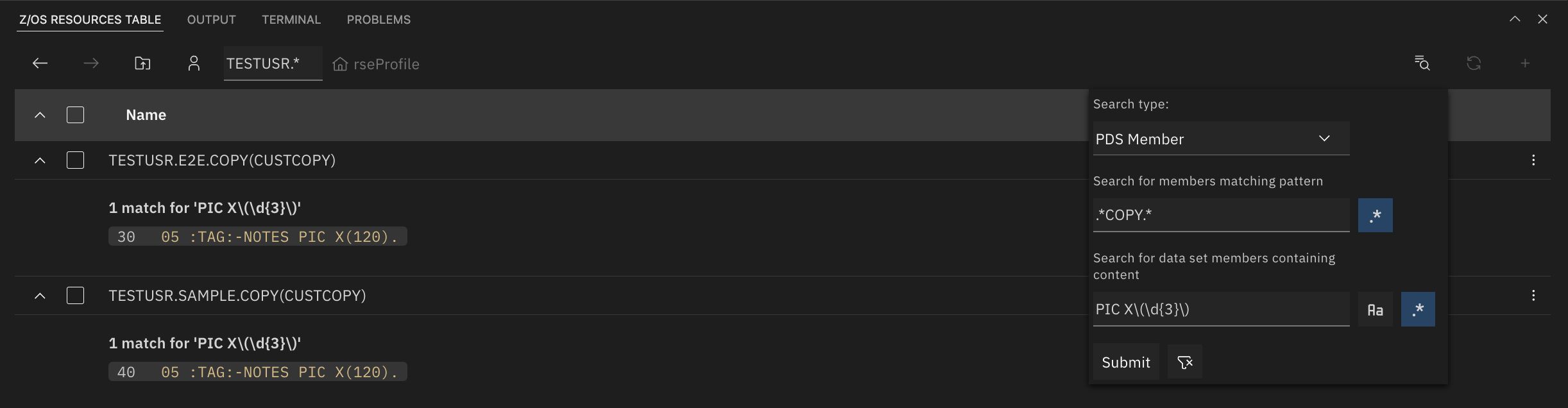The height and width of the screenshot is (408, 1568).
Task: Click the refresh table icon
Action: (1474, 64)
